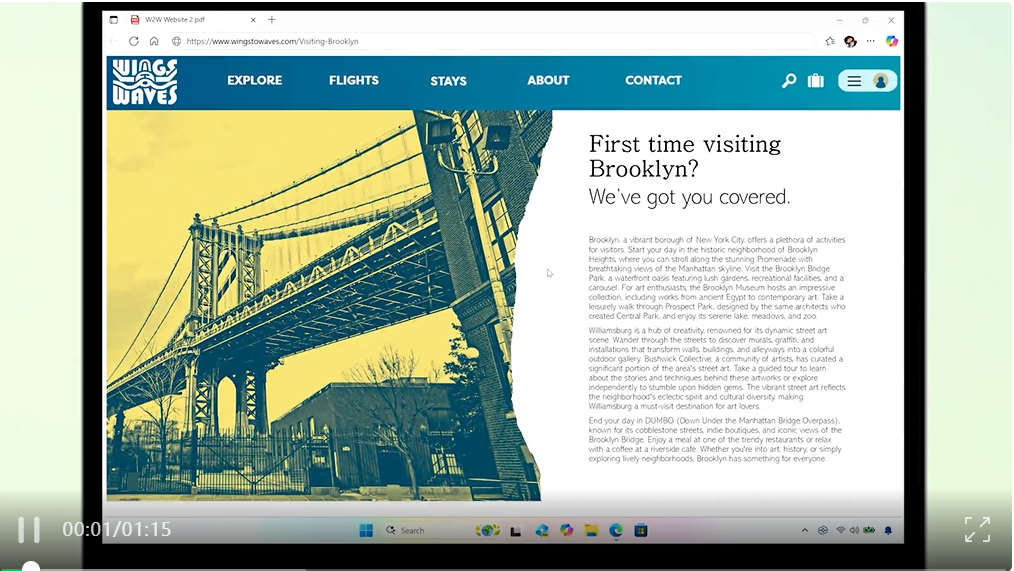Open the blue arrow app icon in taskbar
The image size is (1014, 571).
[x=541, y=530]
